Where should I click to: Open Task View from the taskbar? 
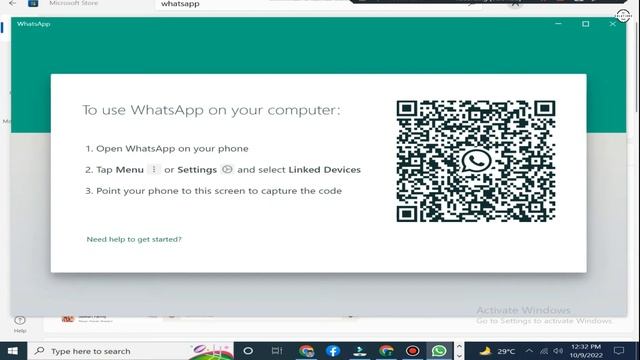[x=277, y=351]
